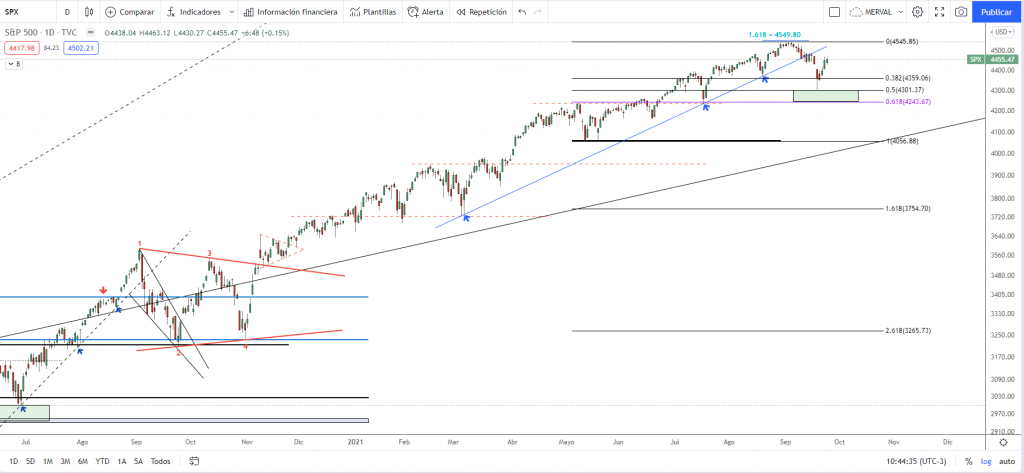The image size is (1024, 473).
Task: Click the legend status dot icon
Action: (x=91, y=33)
